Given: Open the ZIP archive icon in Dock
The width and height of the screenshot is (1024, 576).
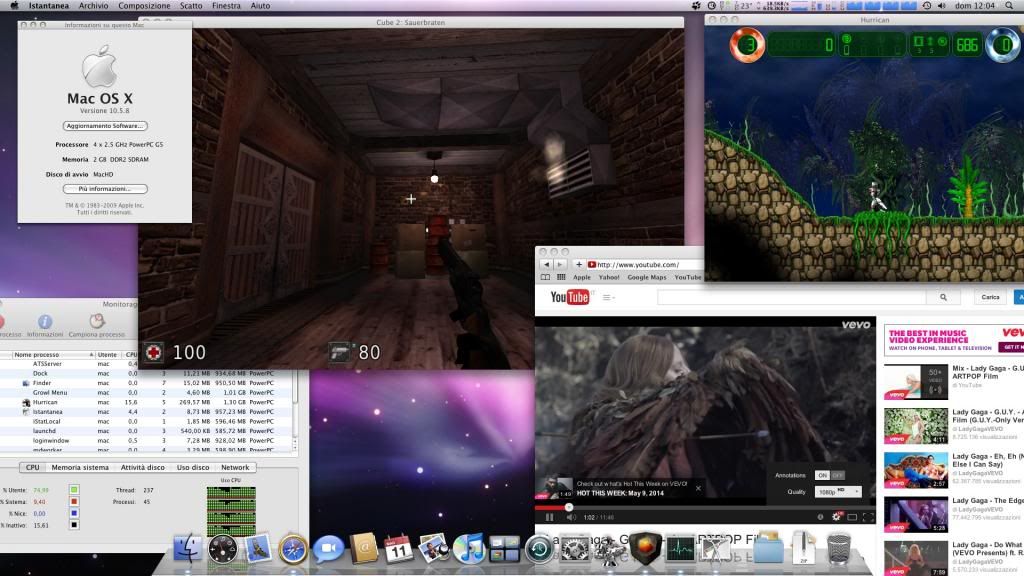Looking at the screenshot, I should (x=803, y=548).
